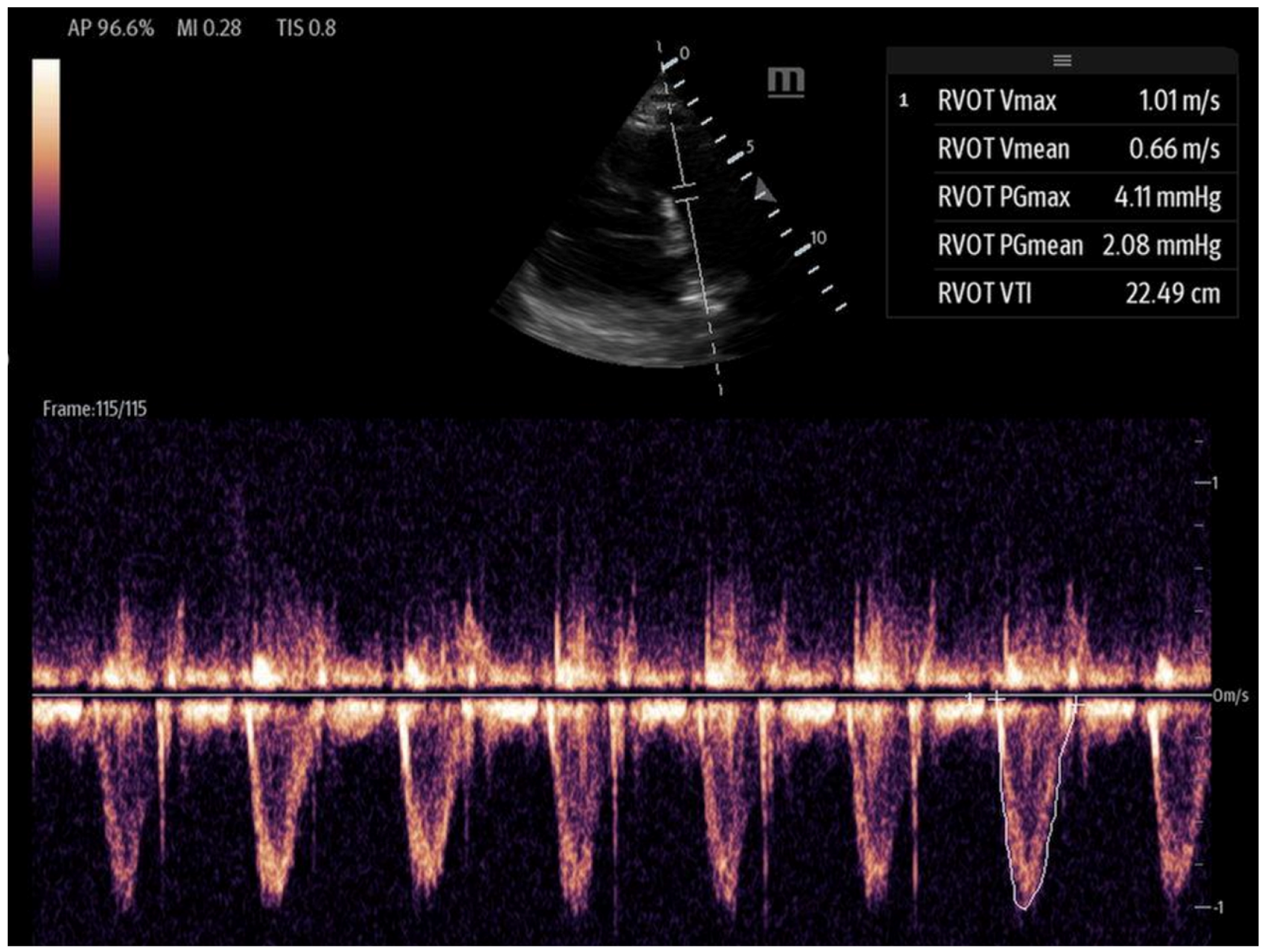
Task: Click the TIS 0.8 thermal index readout
Action: point(306,28)
